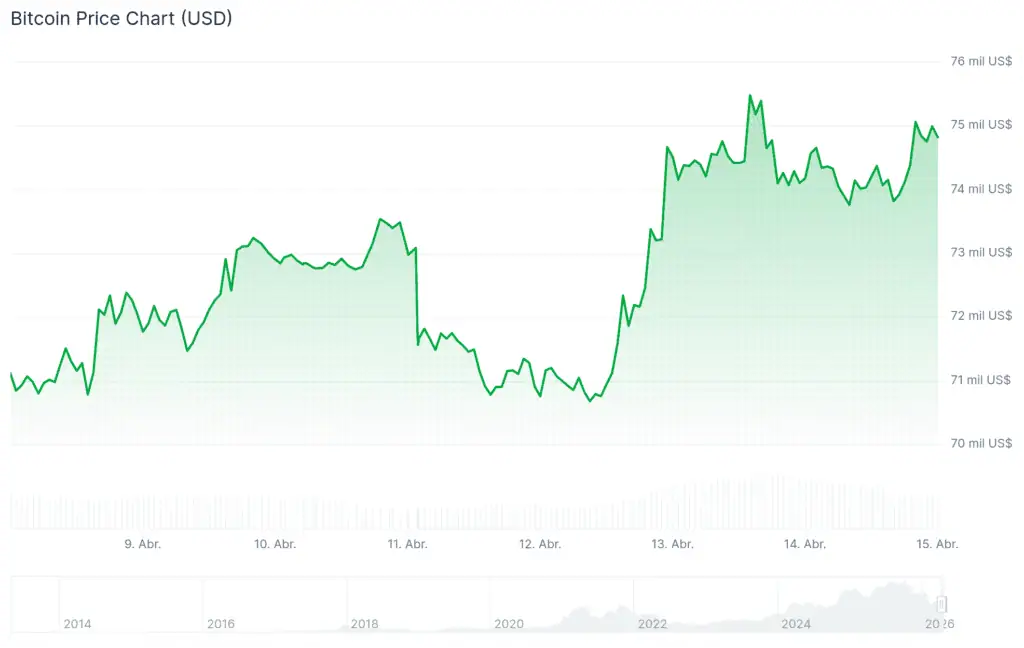Click the 73 mil US$ axis label
Image resolution: width=1024 pixels, height=648 pixels.
click(981, 252)
